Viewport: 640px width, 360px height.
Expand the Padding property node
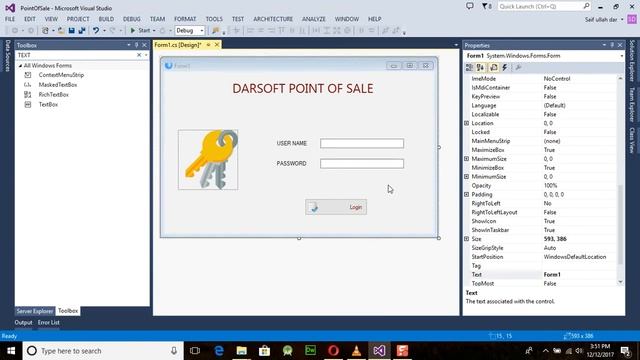pos(467,195)
